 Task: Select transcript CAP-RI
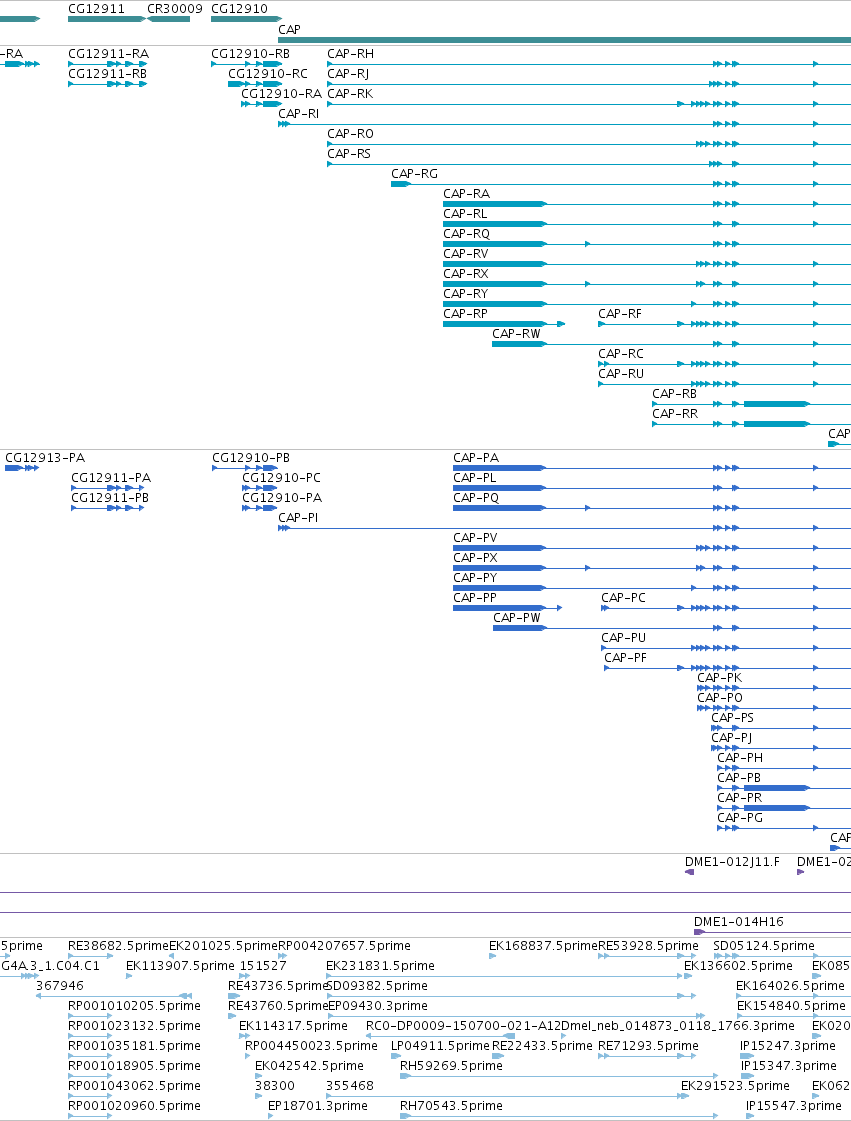tap(564, 124)
